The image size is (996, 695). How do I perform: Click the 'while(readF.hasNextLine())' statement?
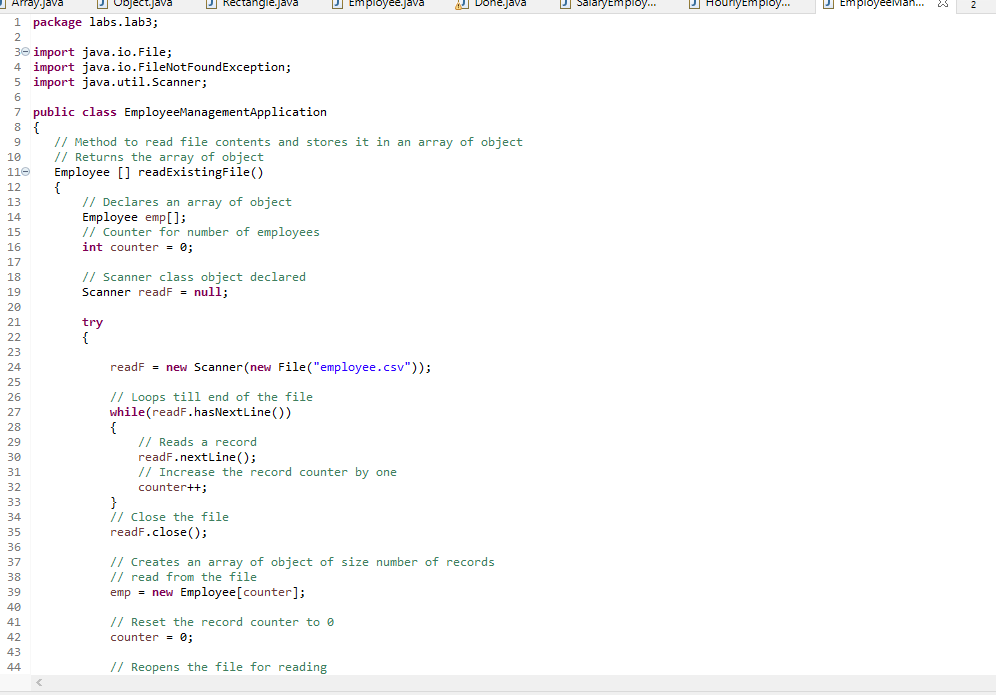coord(201,412)
